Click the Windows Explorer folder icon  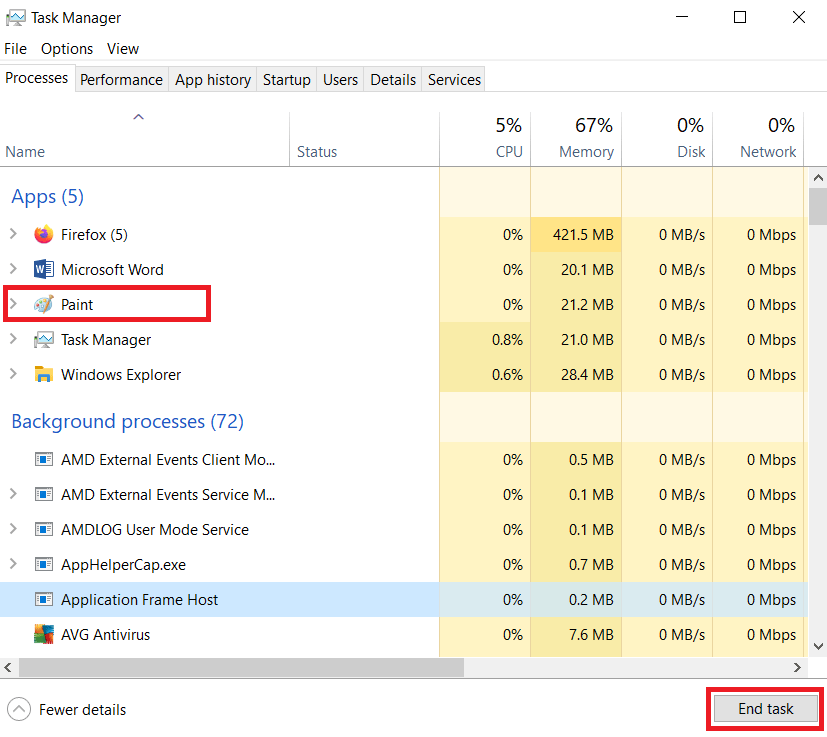(x=44, y=375)
